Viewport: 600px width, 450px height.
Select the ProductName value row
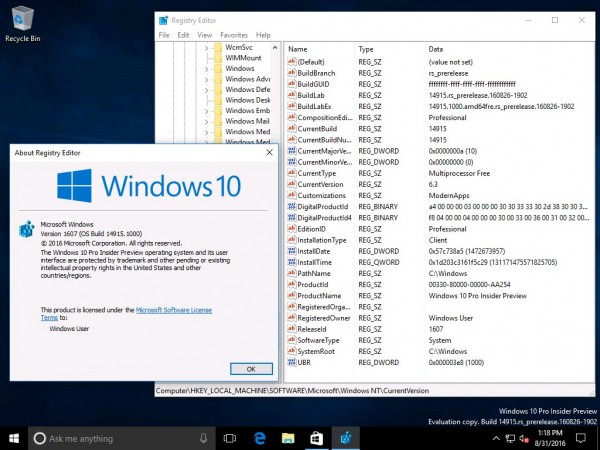(440, 295)
